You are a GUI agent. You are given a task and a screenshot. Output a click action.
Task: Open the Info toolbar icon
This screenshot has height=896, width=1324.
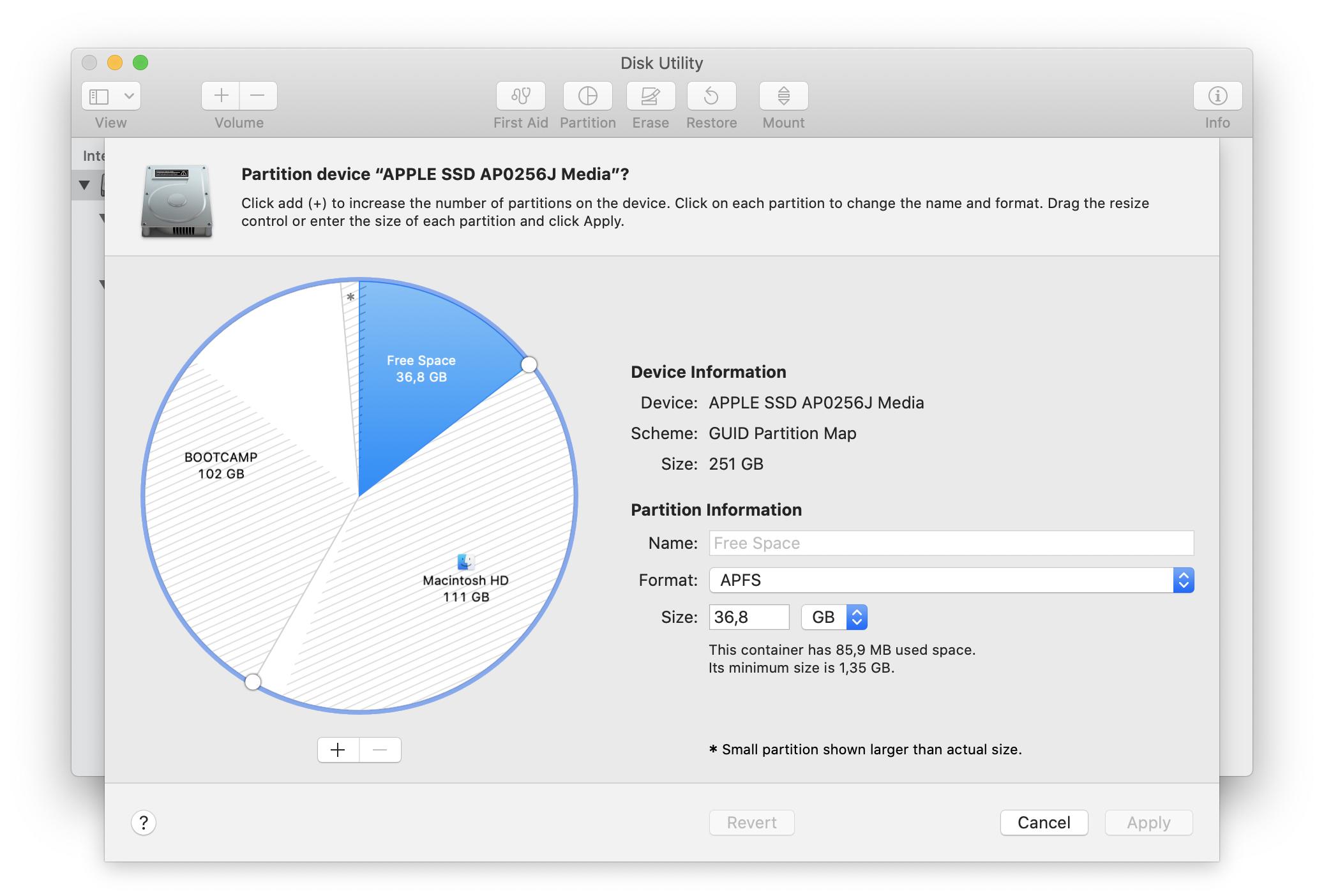tap(1217, 96)
